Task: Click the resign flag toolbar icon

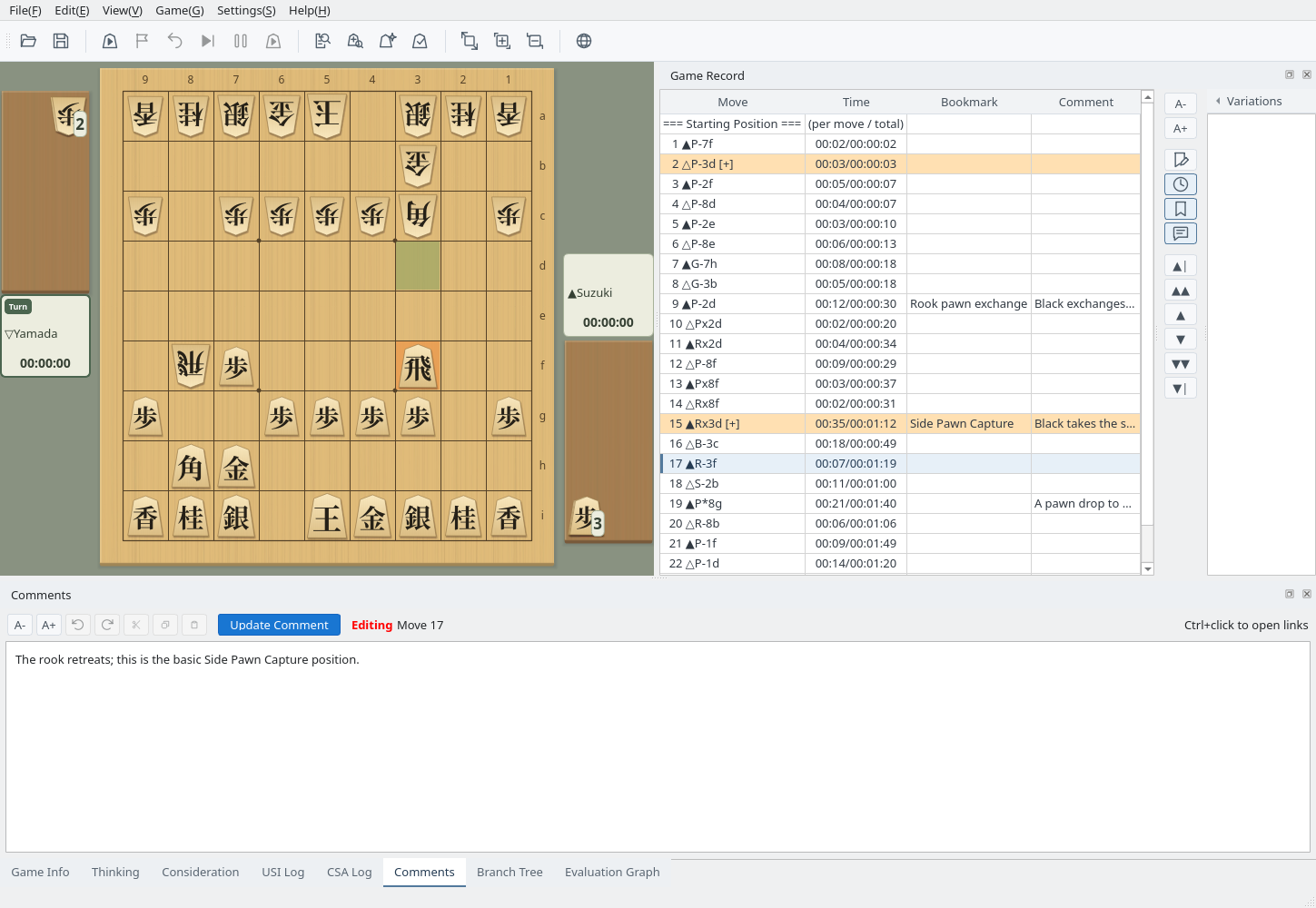Action: (143, 41)
